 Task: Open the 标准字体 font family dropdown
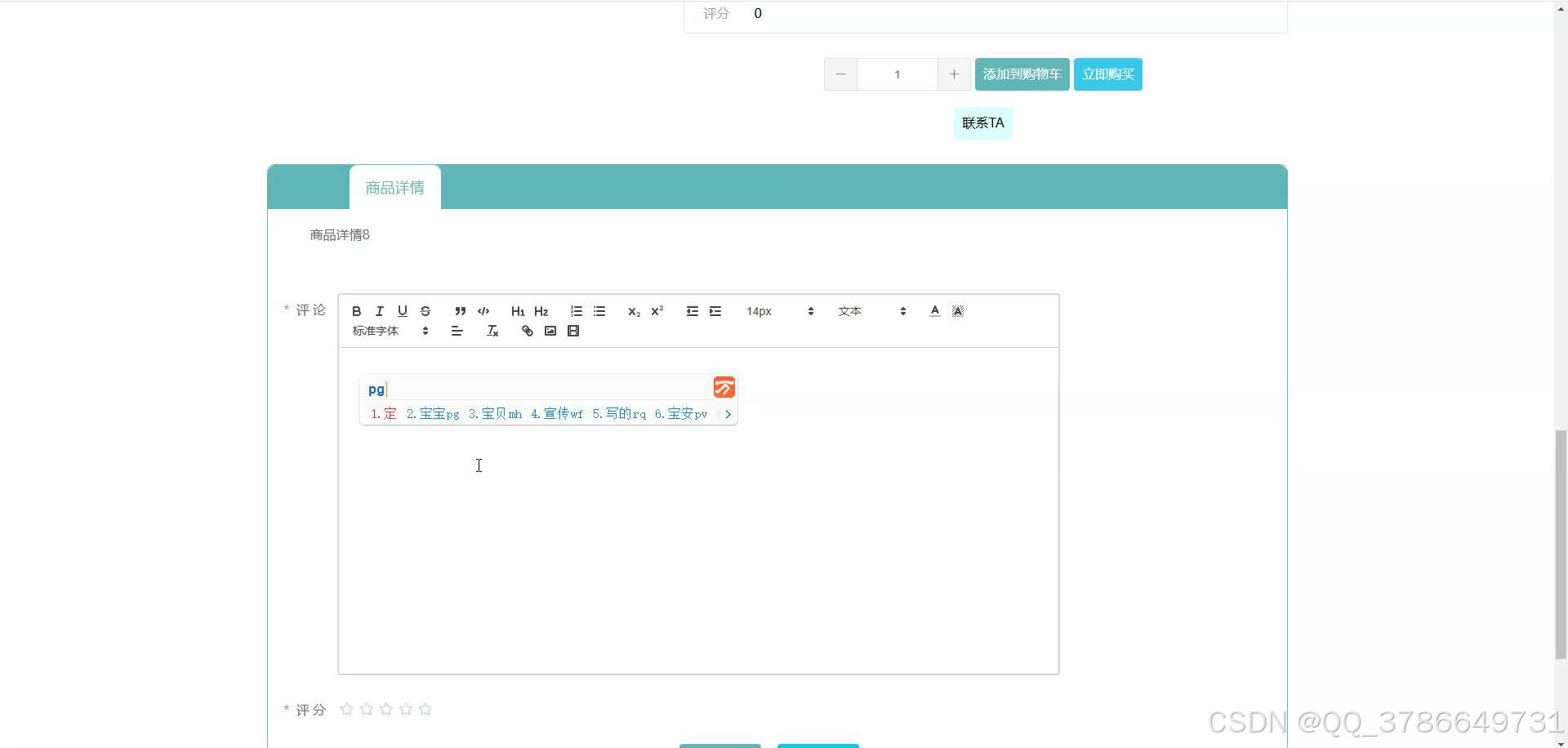[x=390, y=331]
